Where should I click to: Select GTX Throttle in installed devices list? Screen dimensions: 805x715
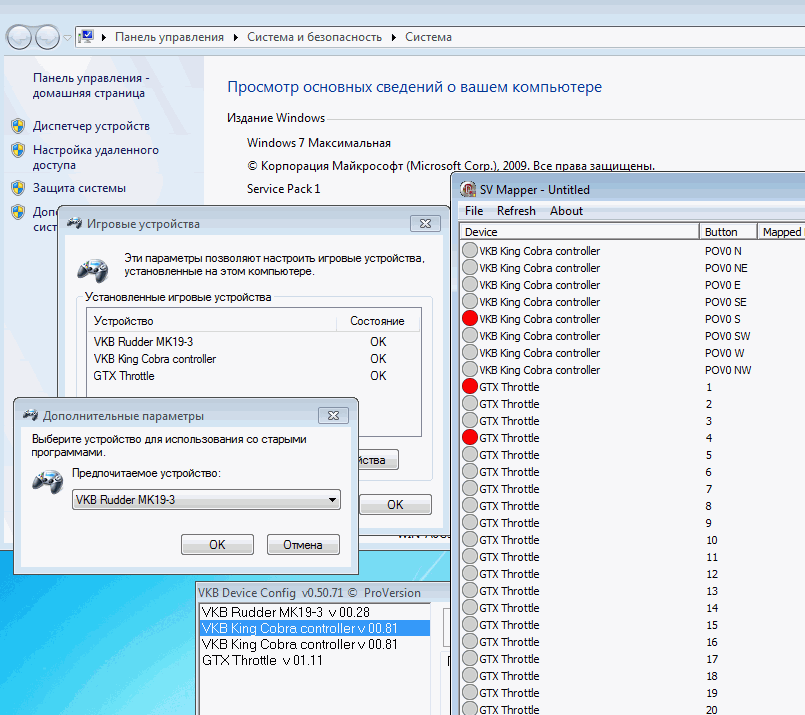tap(254, 376)
